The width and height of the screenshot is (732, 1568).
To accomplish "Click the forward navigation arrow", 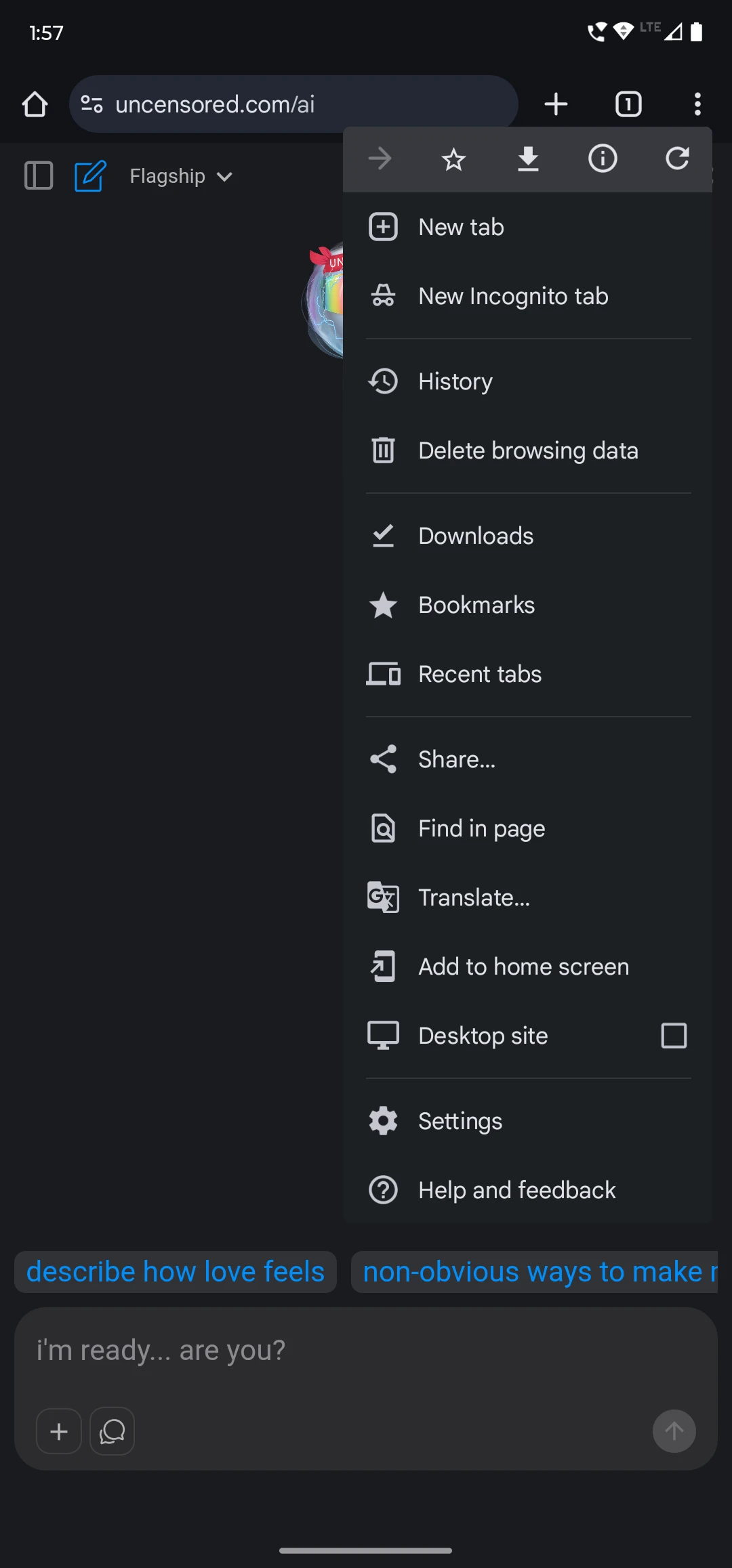I will 380,158.
